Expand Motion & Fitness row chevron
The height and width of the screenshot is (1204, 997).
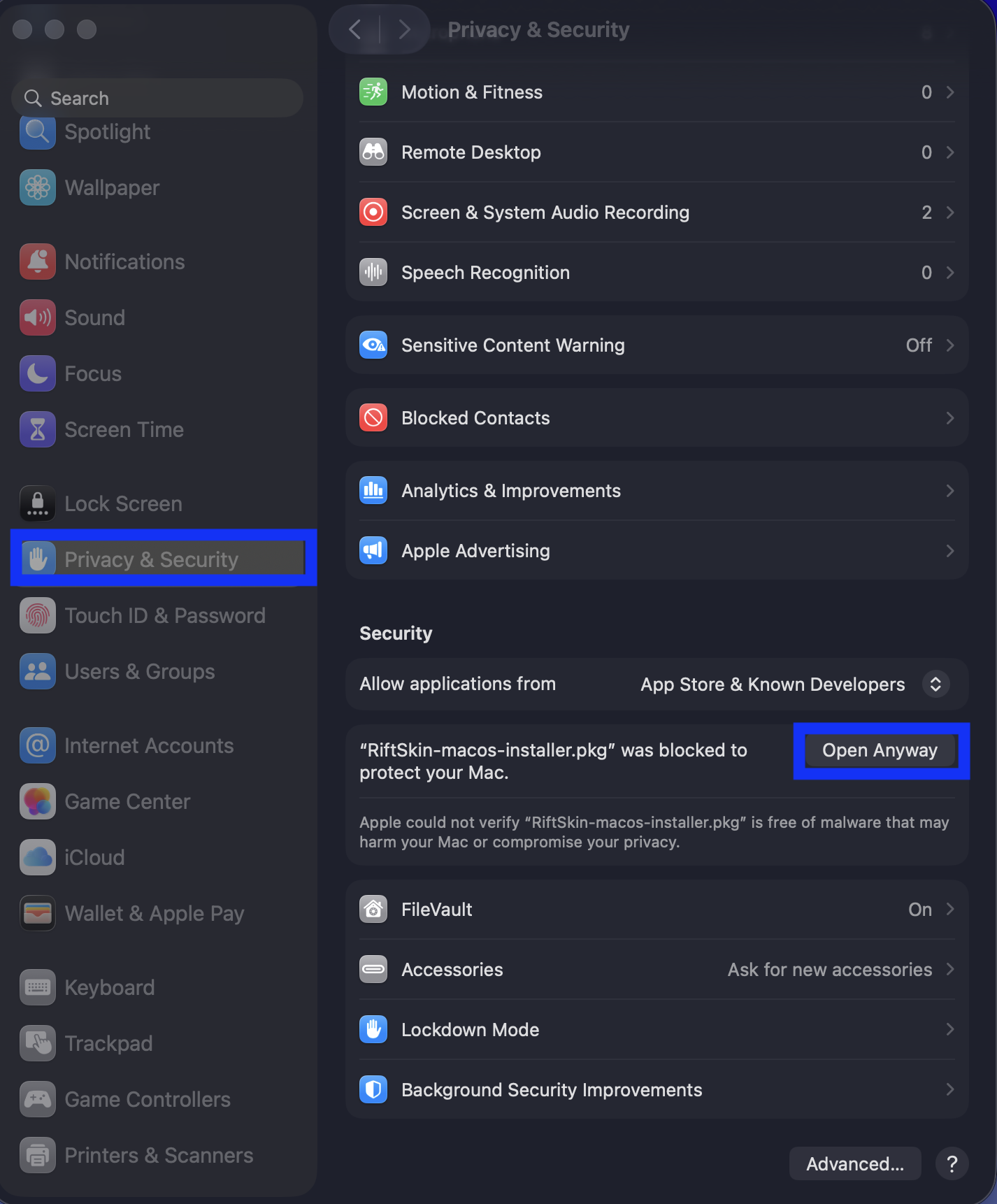click(950, 92)
